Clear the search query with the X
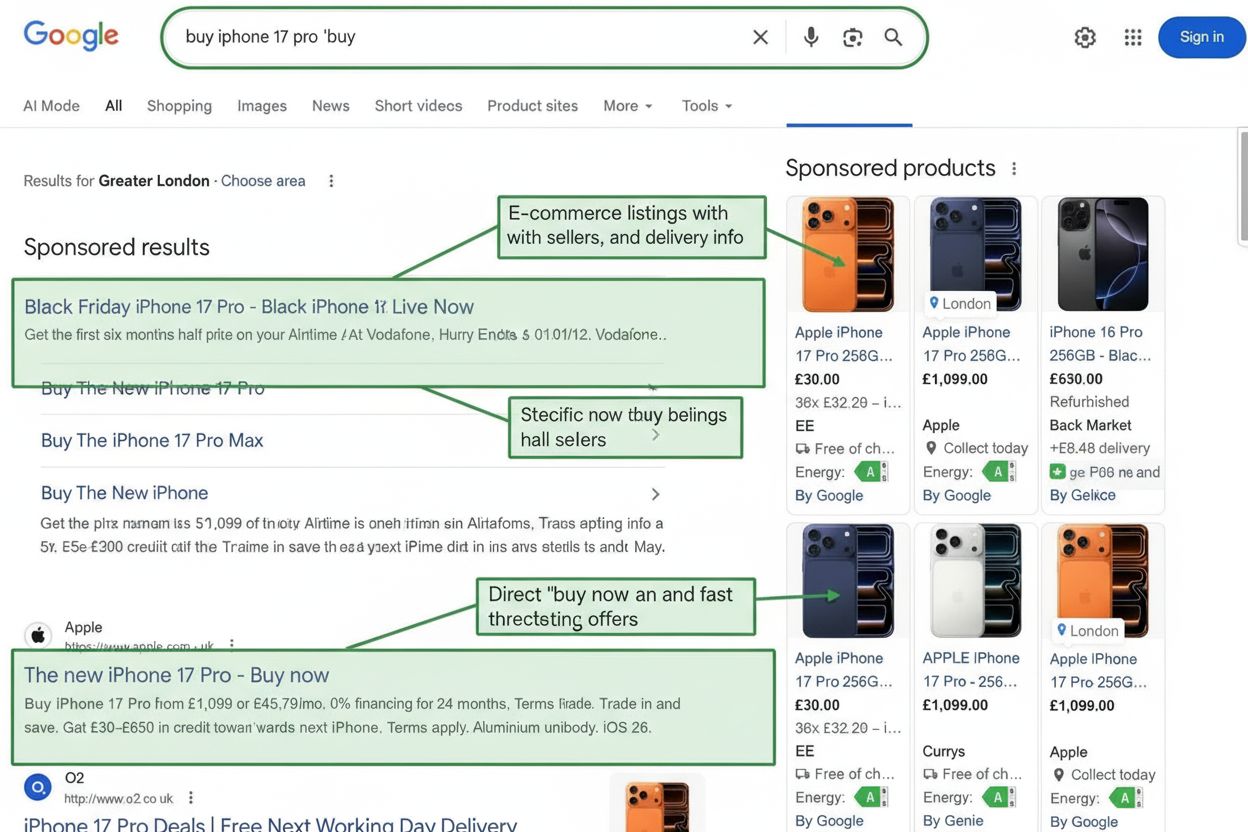This screenshot has height=832, width=1248. pos(760,36)
